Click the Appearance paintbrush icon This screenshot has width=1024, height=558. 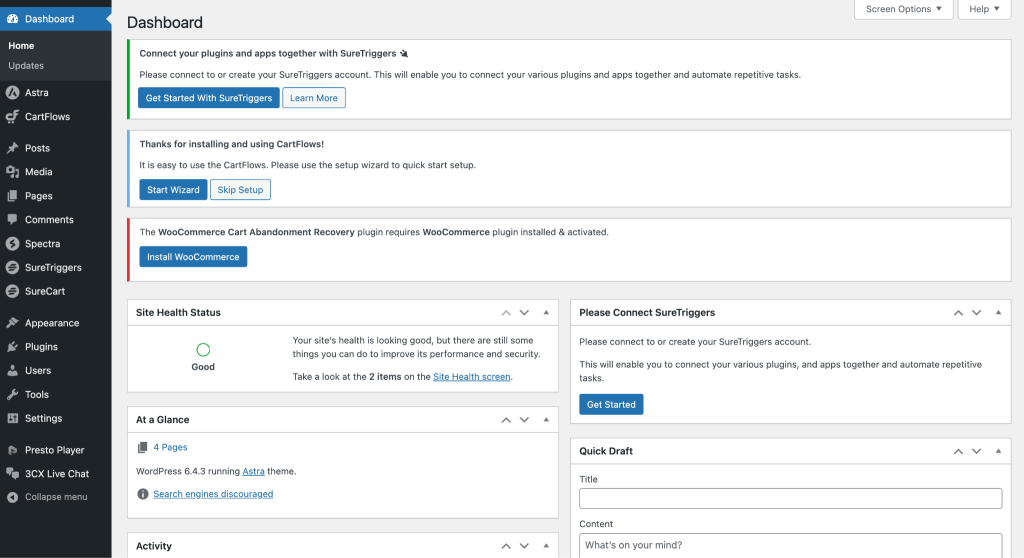tap(12, 323)
